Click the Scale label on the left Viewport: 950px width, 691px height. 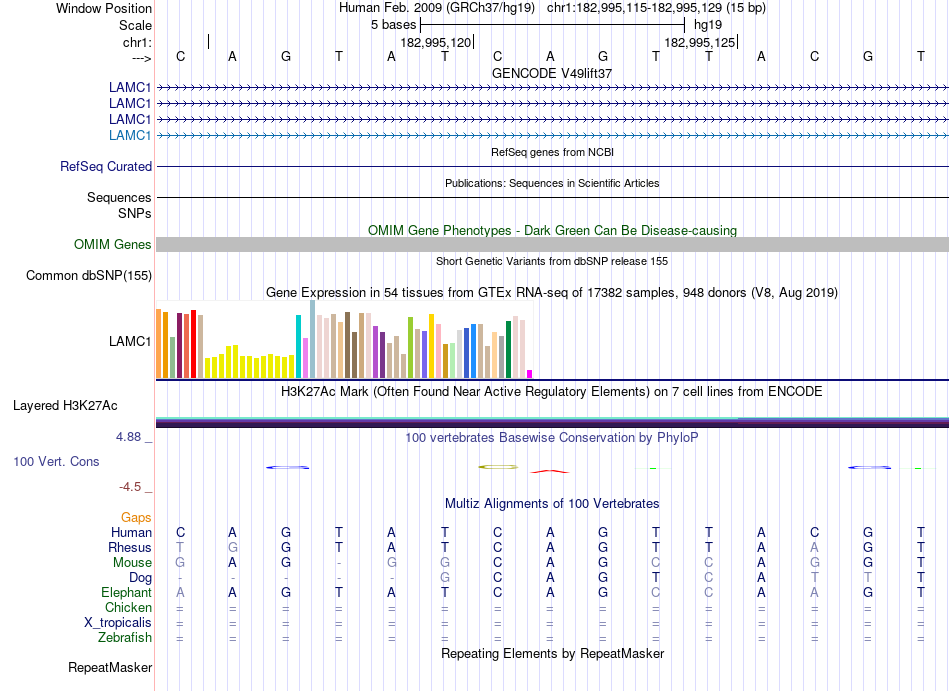pos(135,25)
